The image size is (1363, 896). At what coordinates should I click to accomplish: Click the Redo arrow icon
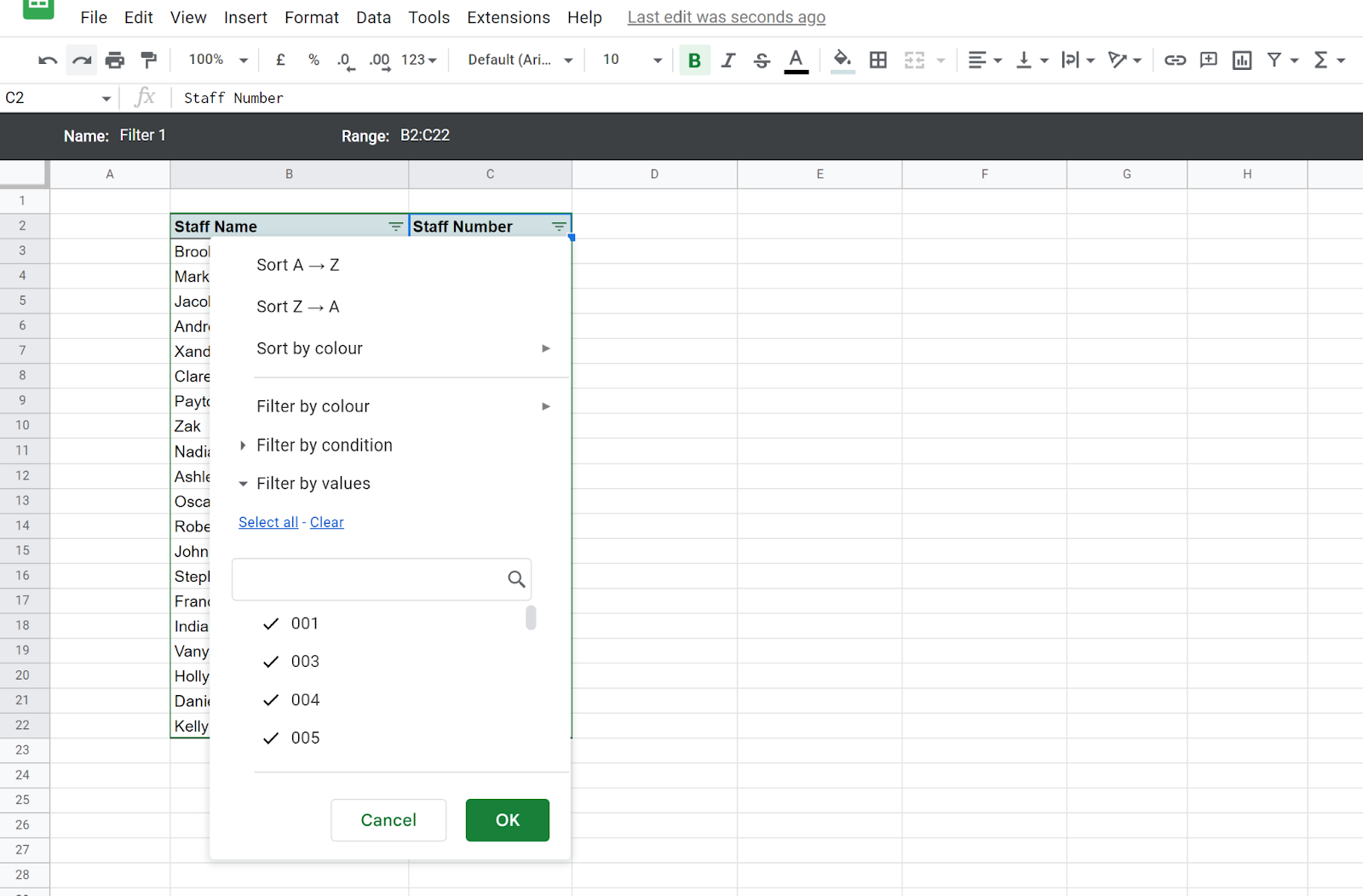82,60
